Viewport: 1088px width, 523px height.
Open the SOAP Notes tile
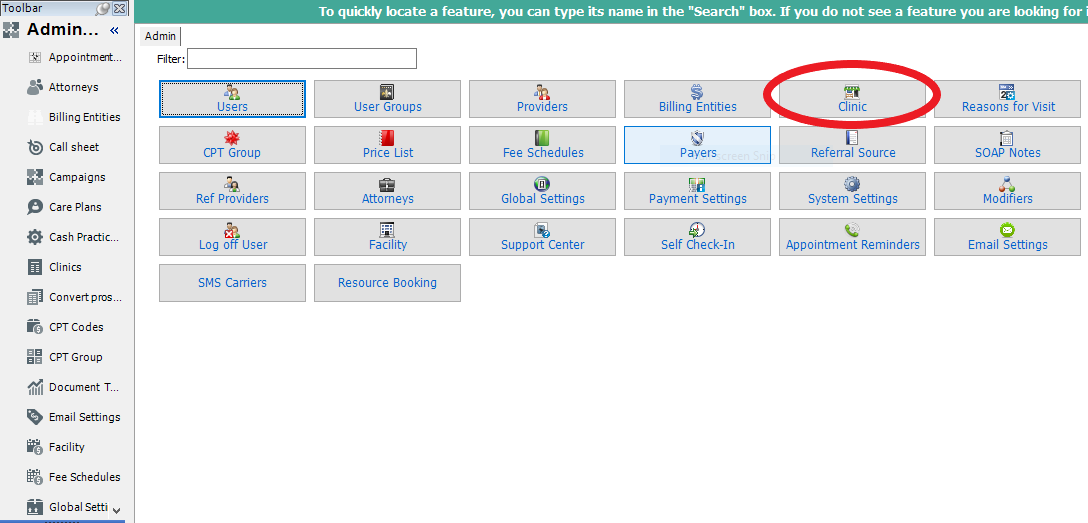click(1007, 145)
